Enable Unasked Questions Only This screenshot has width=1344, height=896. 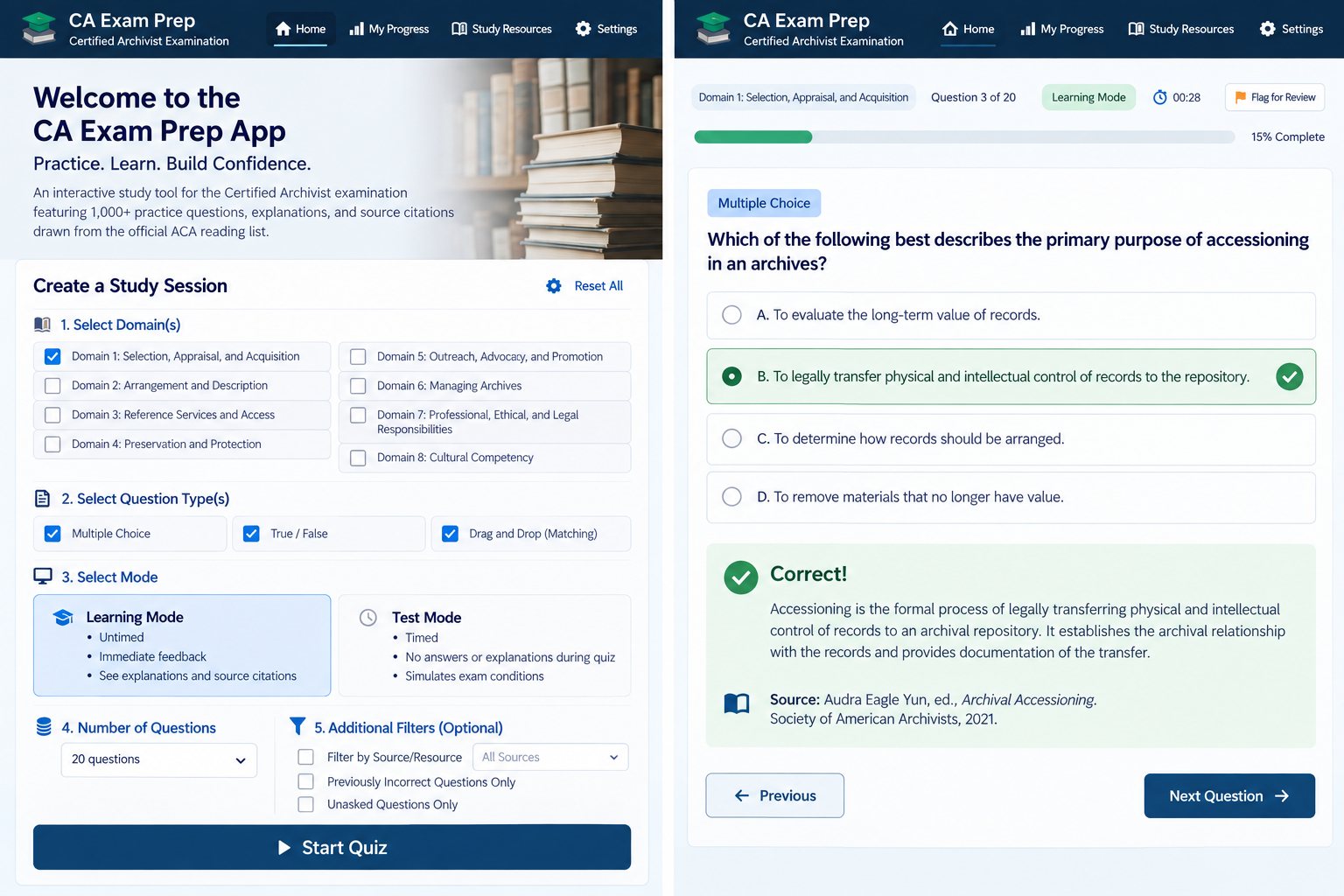pos(305,804)
